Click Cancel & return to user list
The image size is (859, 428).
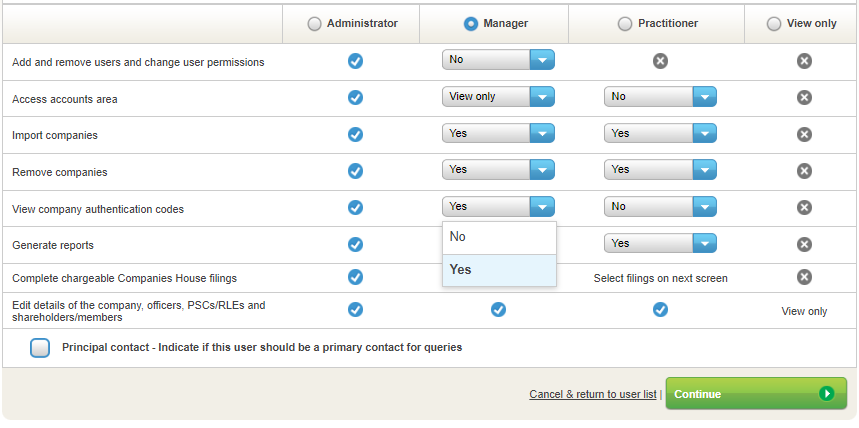[x=592, y=395]
